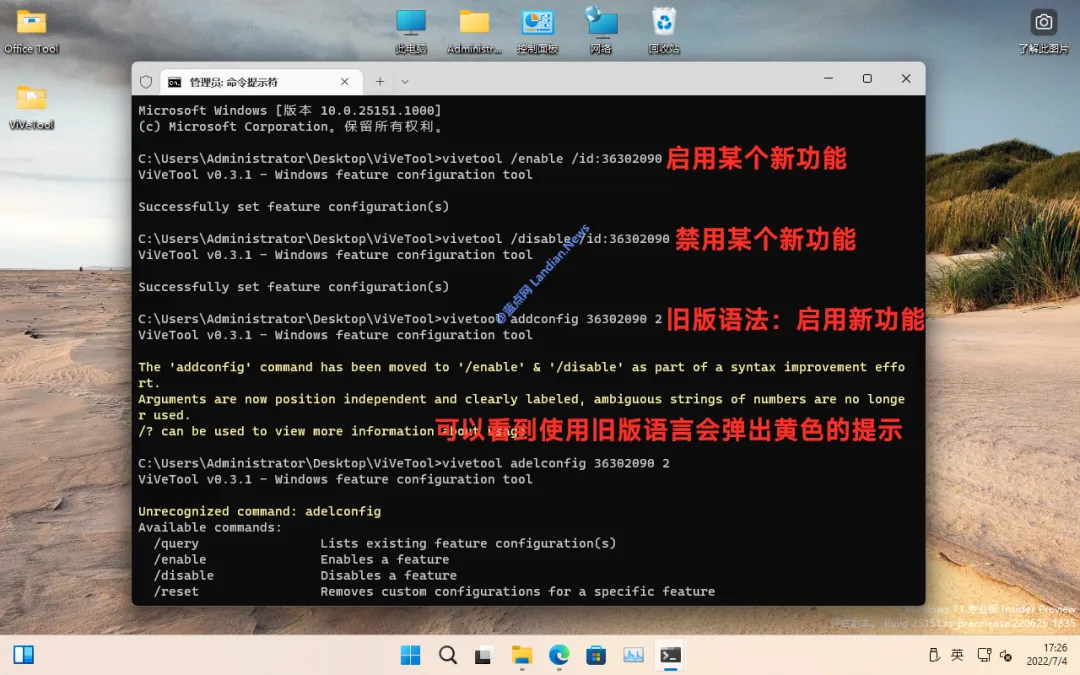Unmute the speaker icon in the system tray
Viewport: 1080px width, 675px height.
(x=1005, y=655)
